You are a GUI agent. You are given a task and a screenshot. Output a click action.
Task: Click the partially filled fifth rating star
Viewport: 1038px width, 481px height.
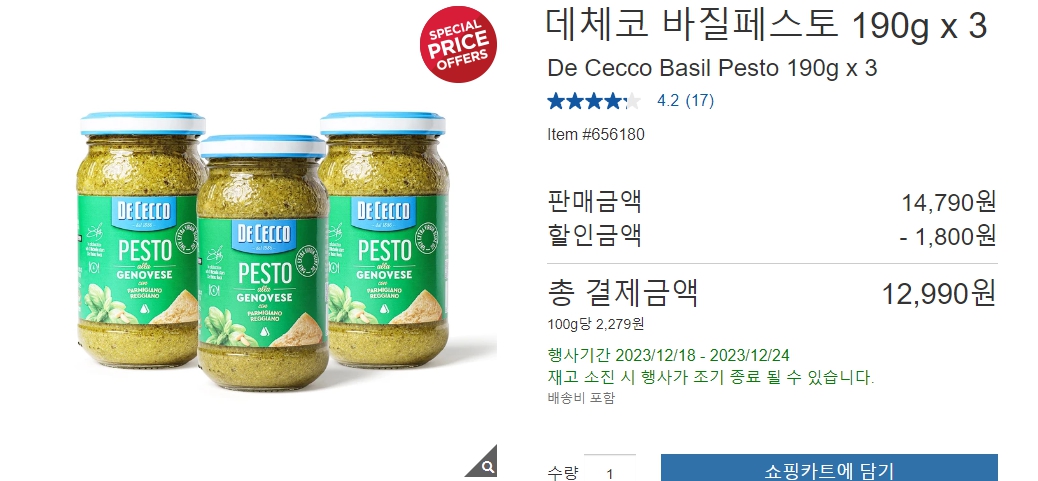[632, 101]
